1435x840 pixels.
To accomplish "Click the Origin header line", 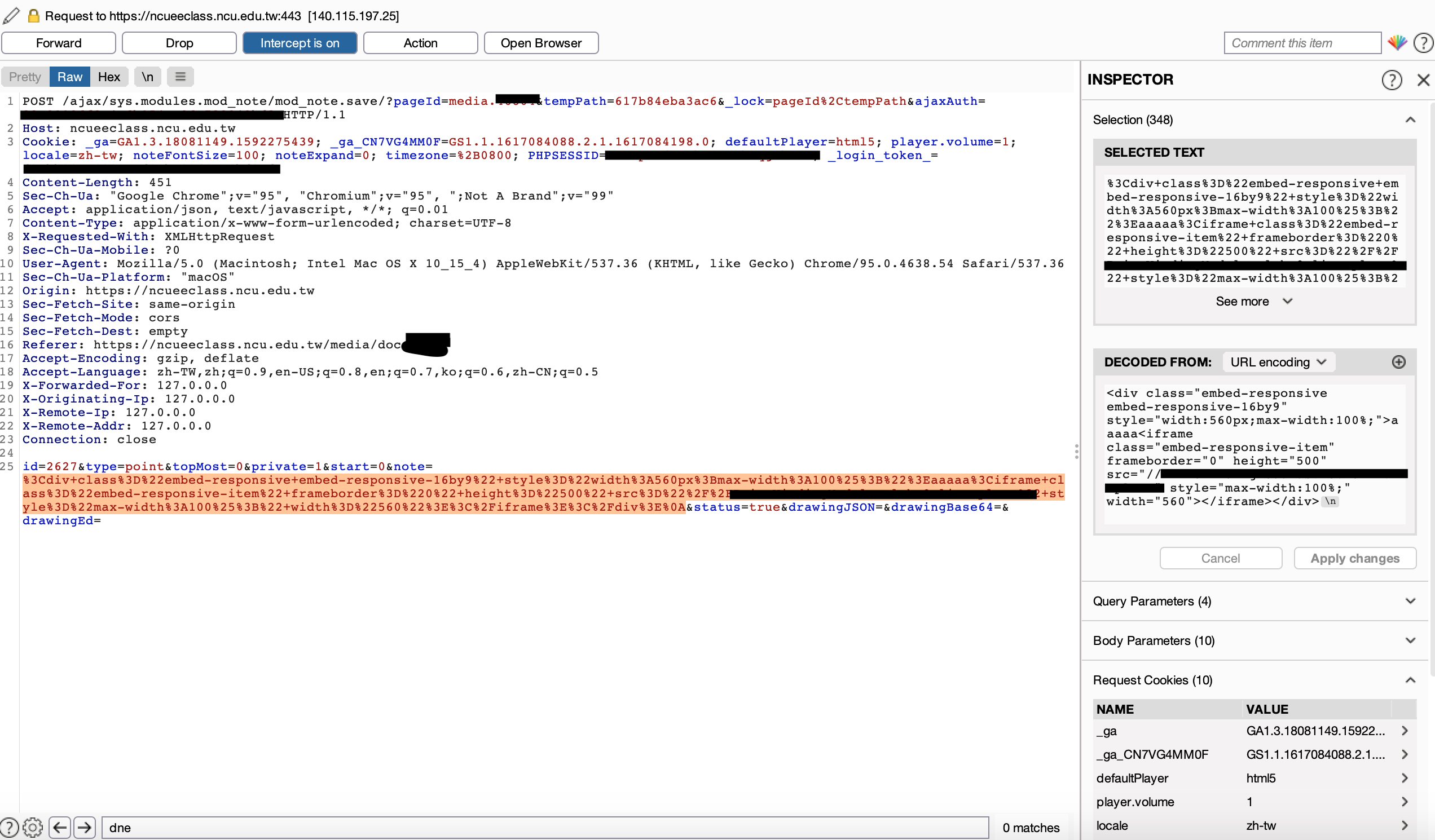I will pyautogui.click(x=168, y=290).
